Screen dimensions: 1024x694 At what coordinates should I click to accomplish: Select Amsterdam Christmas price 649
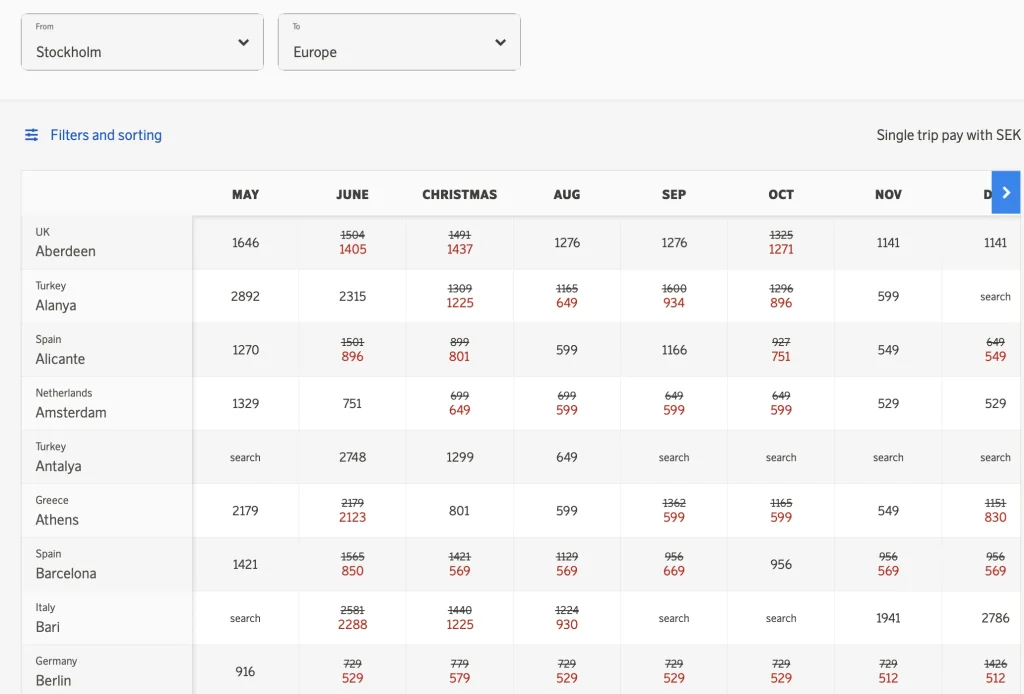coord(460,410)
